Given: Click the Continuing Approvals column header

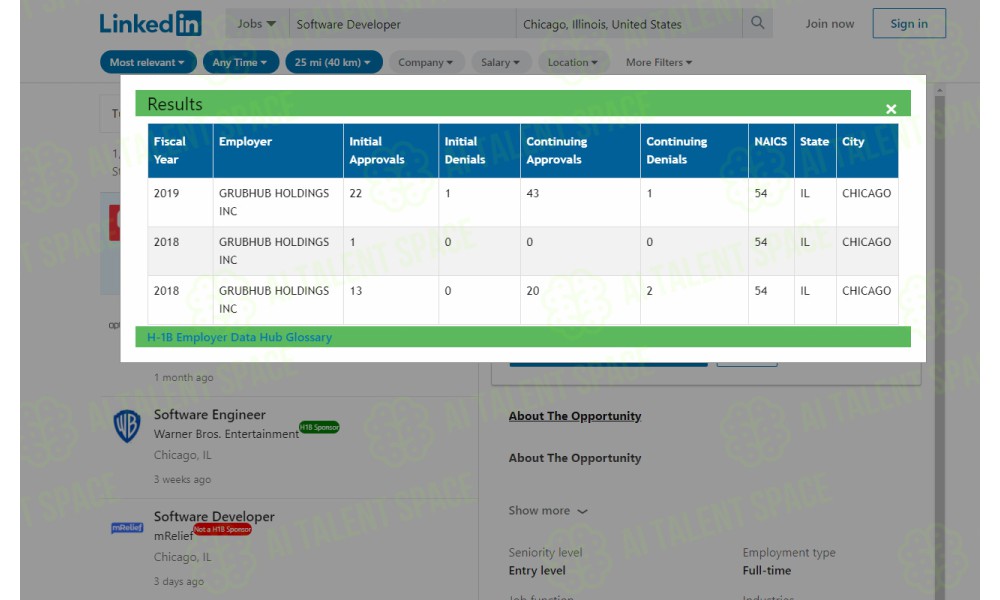Looking at the screenshot, I should pyautogui.click(x=580, y=150).
